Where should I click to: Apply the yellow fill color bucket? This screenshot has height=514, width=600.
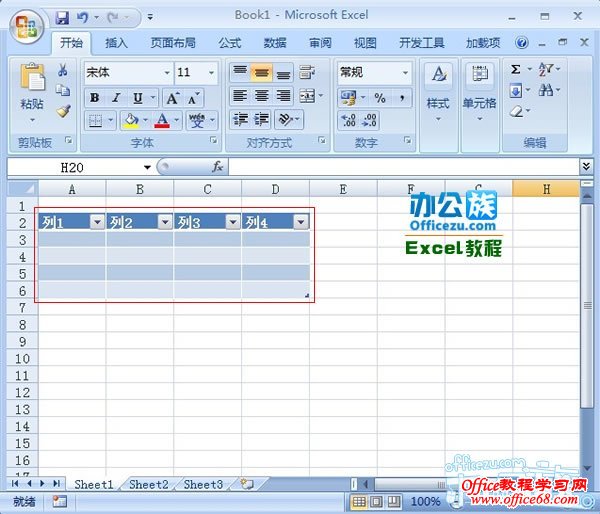click(131, 121)
